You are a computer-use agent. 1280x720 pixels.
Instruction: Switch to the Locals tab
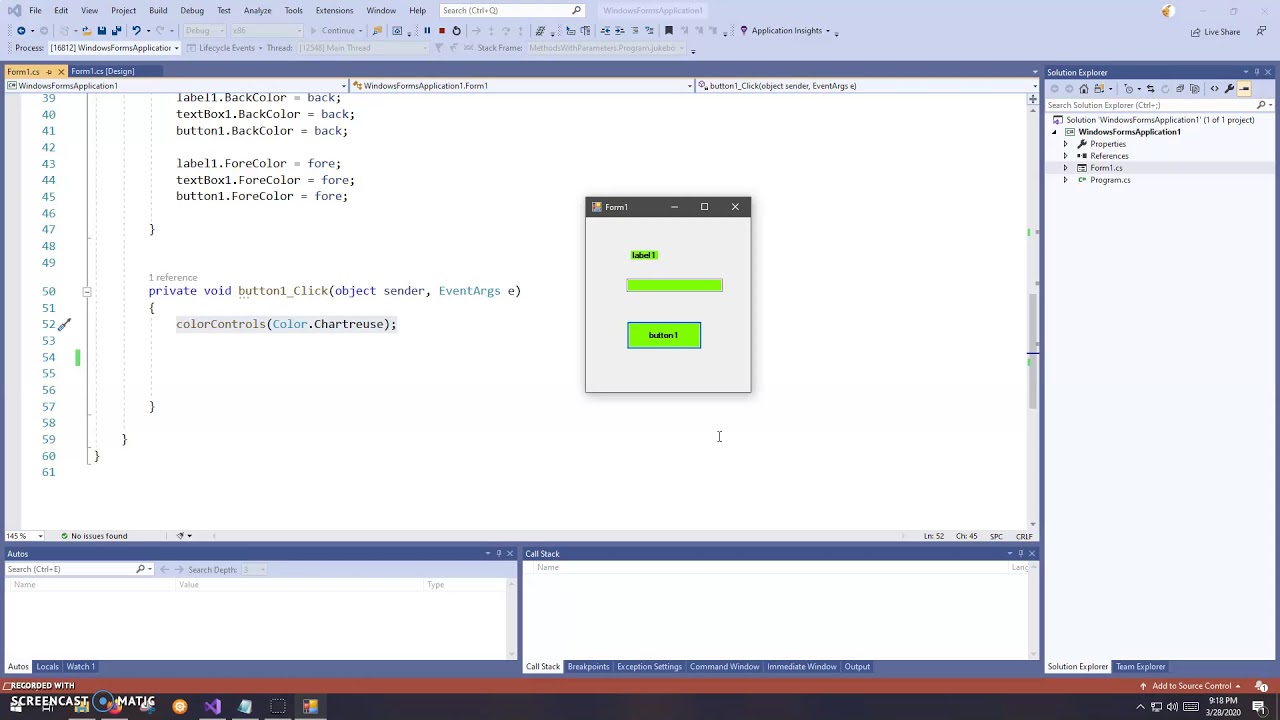[x=47, y=667]
